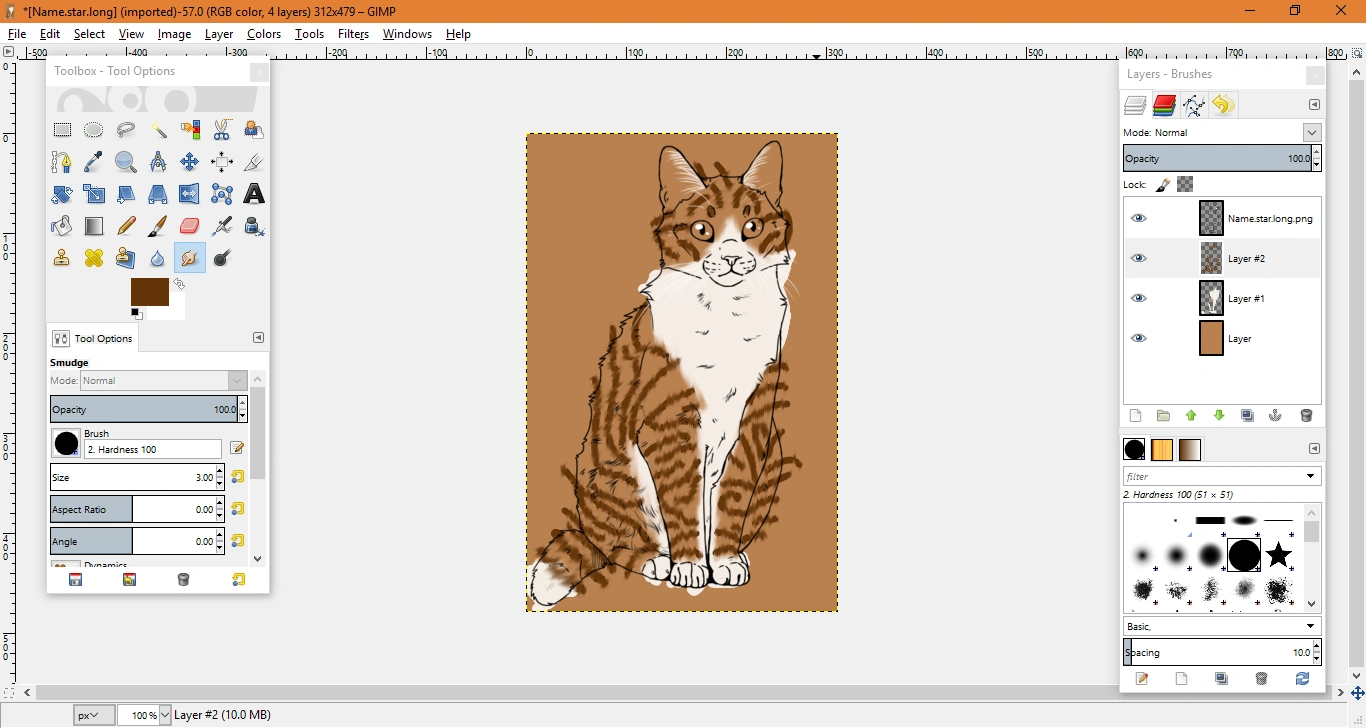The width and height of the screenshot is (1366, 728).
Task: Adjust the layer Opacity slider
Action: pyautogui.click(x=1217, y=158)
